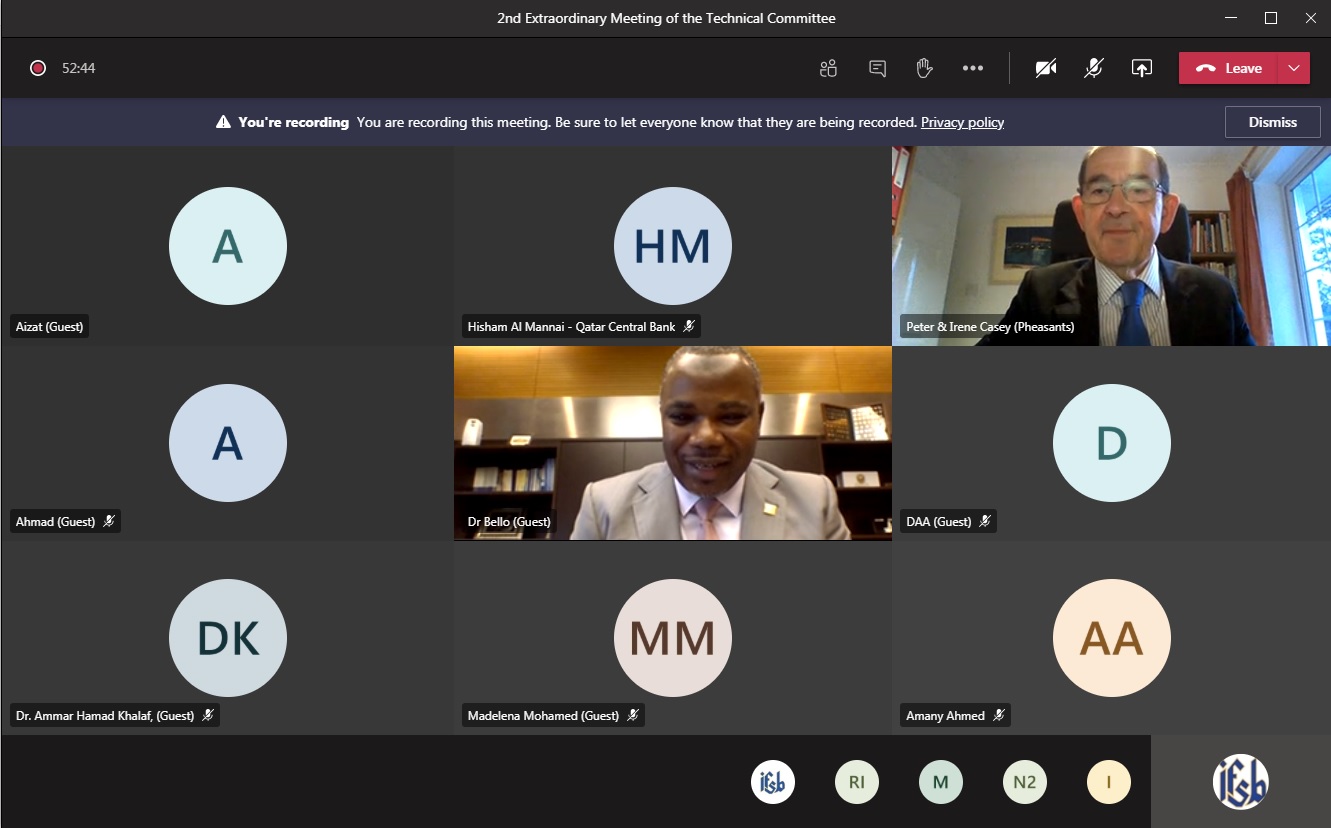Select Hisham Al Mannai HM avatar

pyautogui.click(x=673, y=246)
